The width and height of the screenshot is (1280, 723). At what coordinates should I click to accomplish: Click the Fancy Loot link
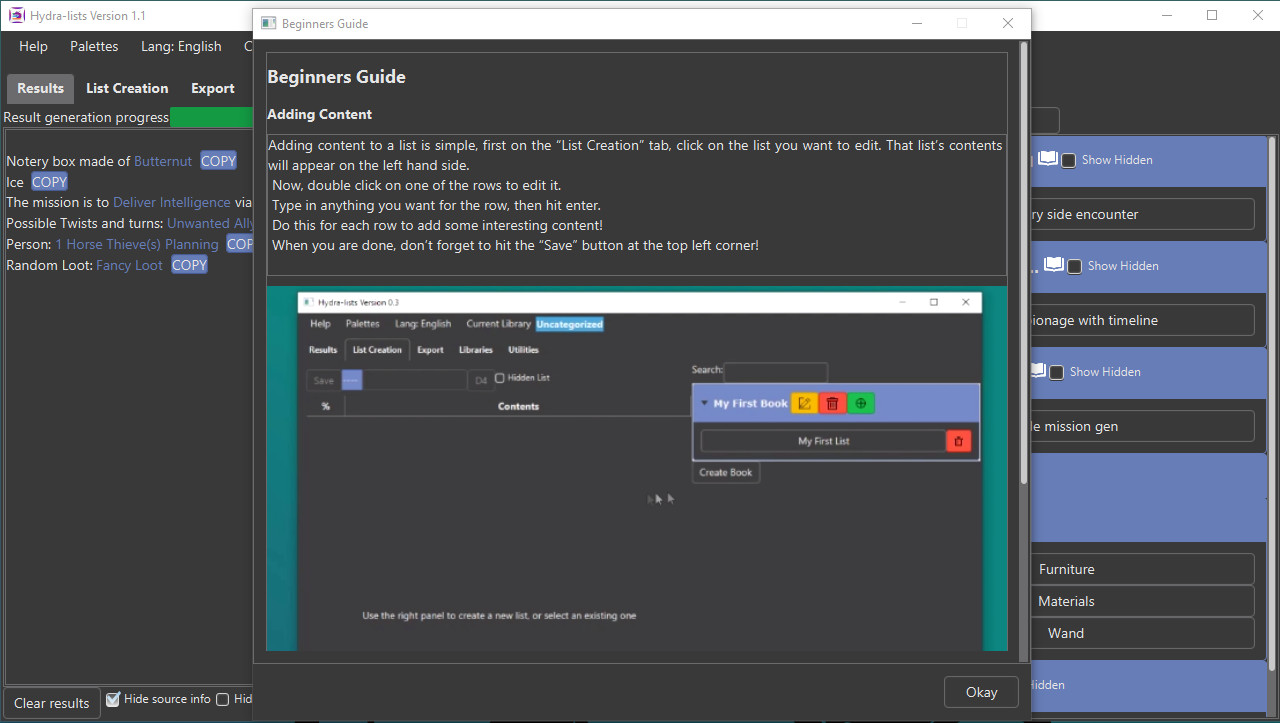(x=129, y=265)
